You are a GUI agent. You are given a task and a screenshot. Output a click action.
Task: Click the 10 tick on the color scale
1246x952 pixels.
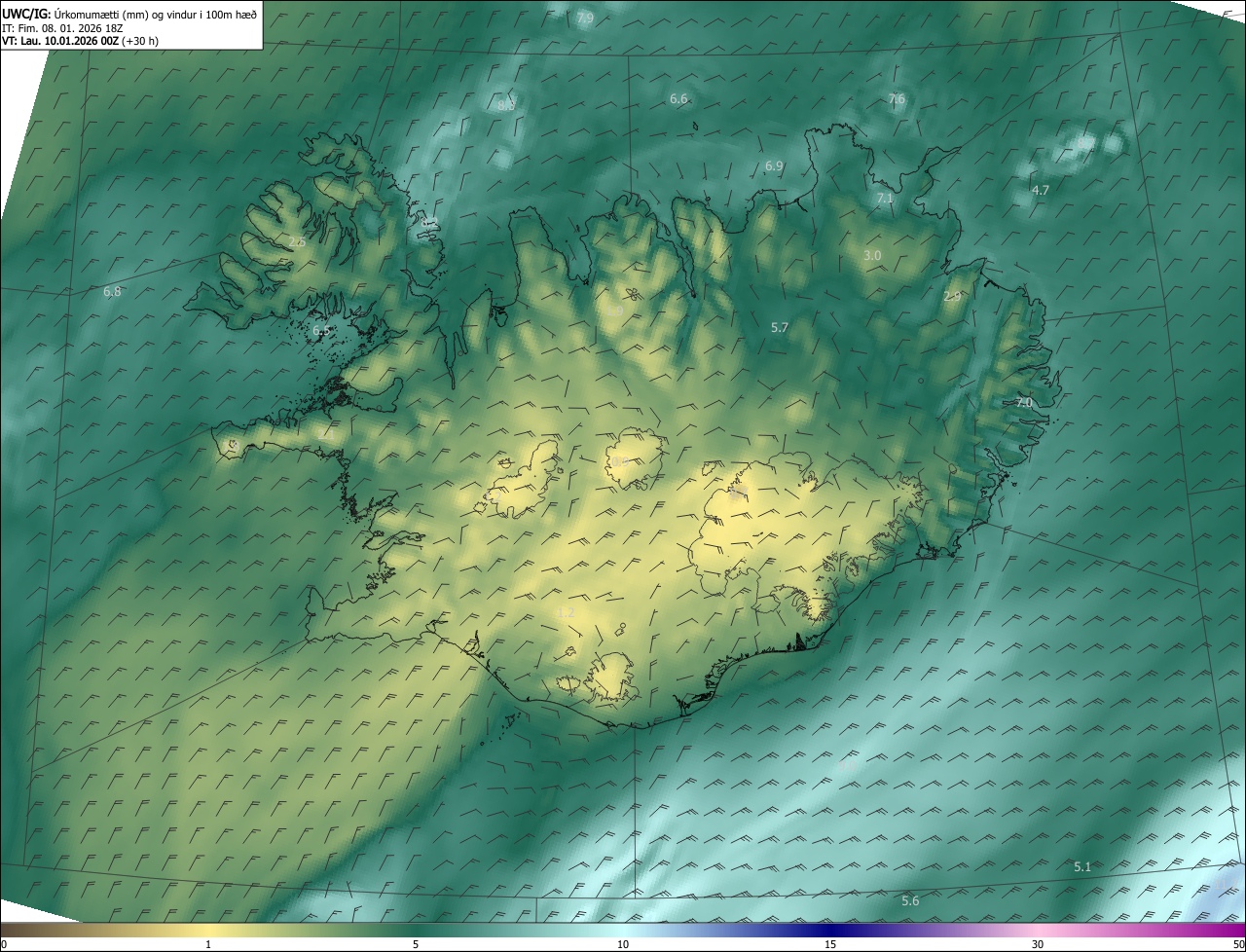coord(623,944)
